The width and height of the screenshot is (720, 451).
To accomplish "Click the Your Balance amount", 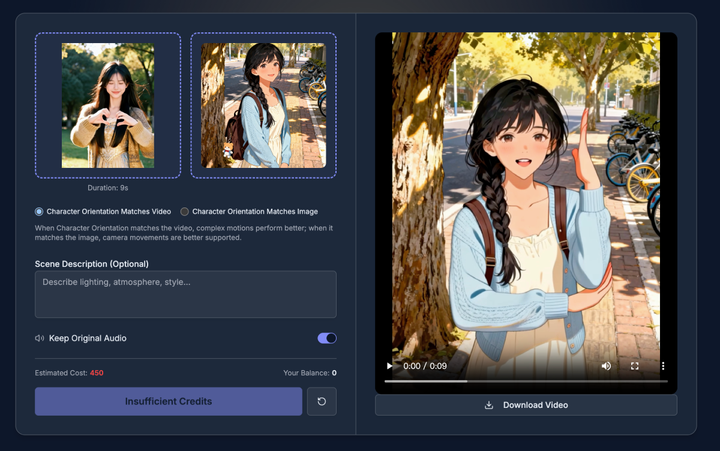I will pos(333,373).
